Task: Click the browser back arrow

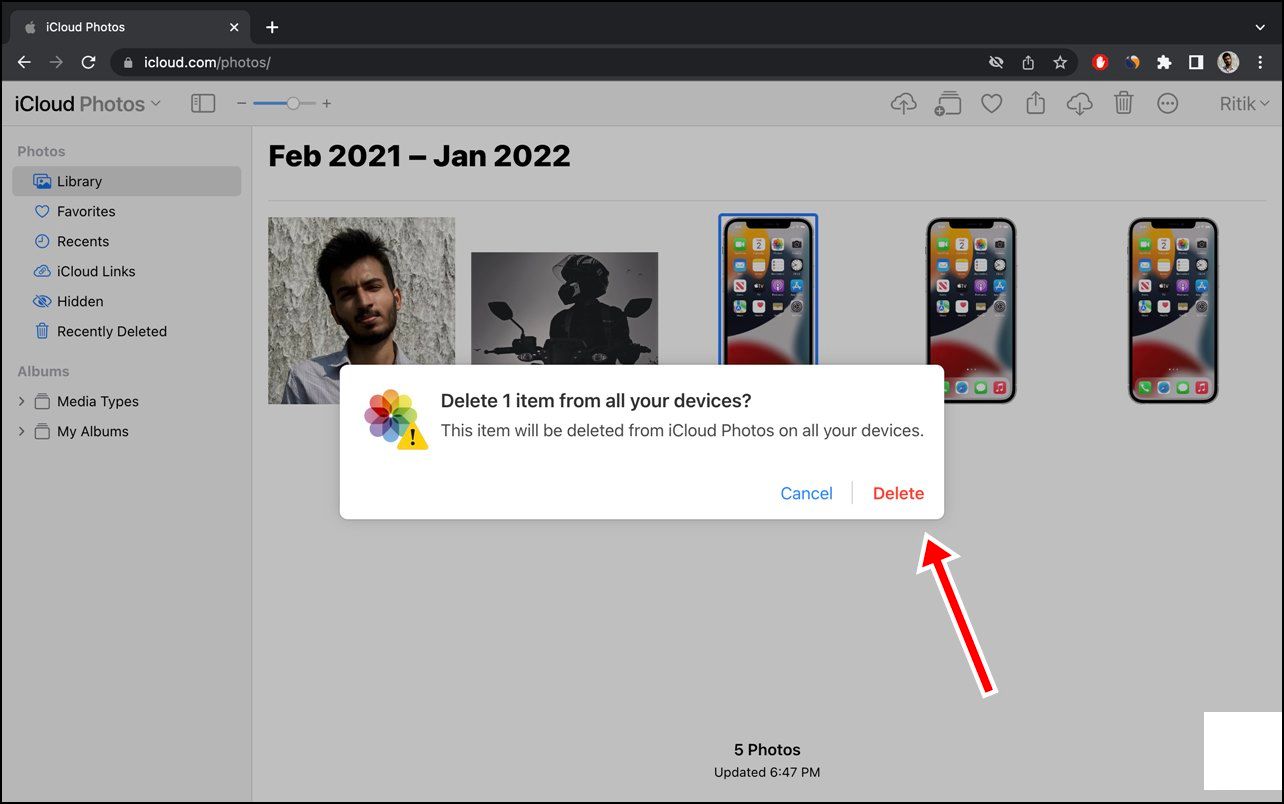Action: click(24, 62)
